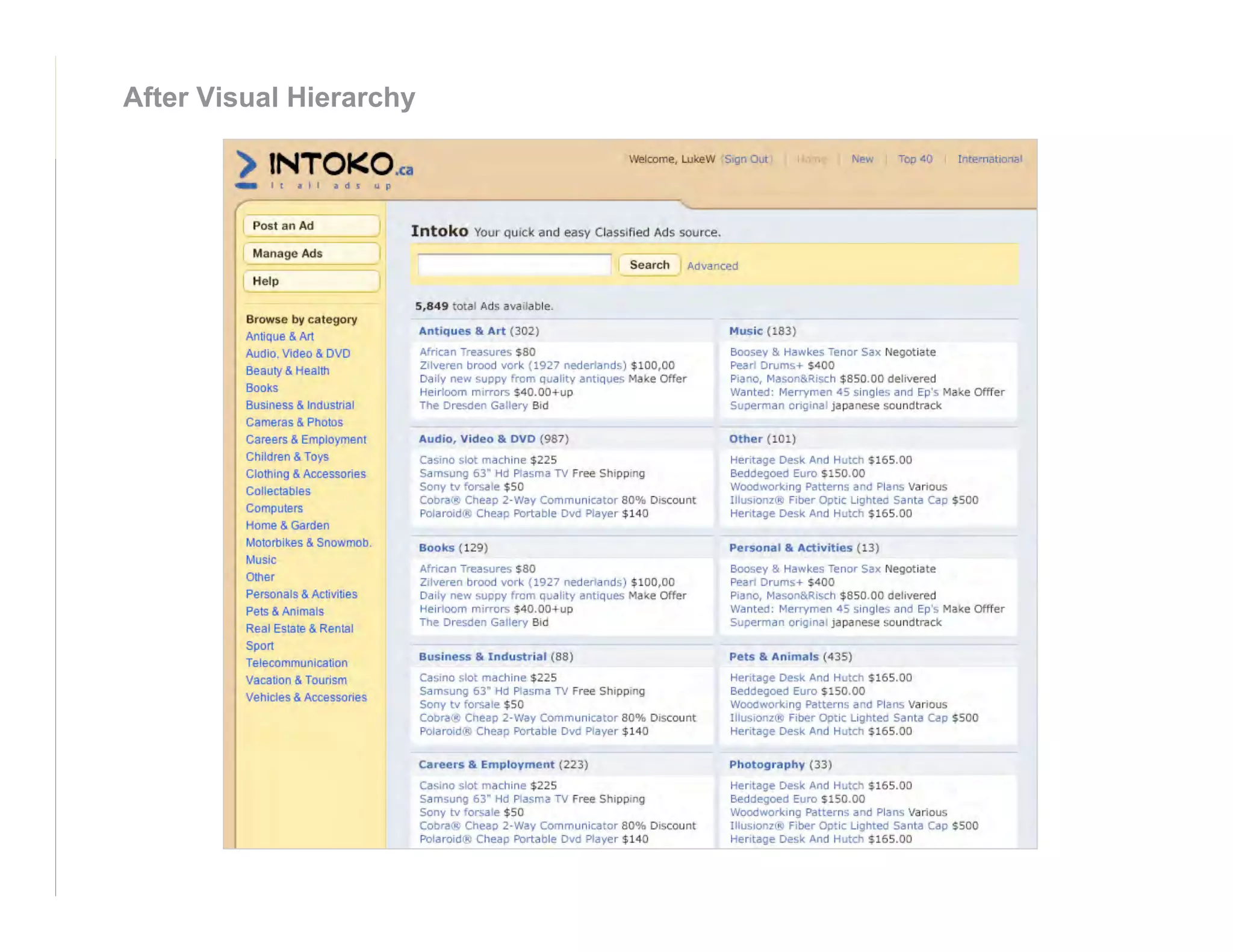Open the Post an Ad button
This screenshot has height=952, width=1233.
(311, 226)
